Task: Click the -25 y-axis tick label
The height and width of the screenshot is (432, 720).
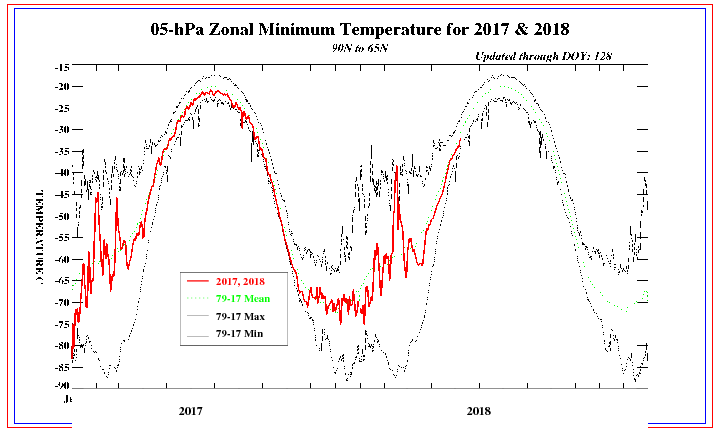Action: [x=62, y=108]
